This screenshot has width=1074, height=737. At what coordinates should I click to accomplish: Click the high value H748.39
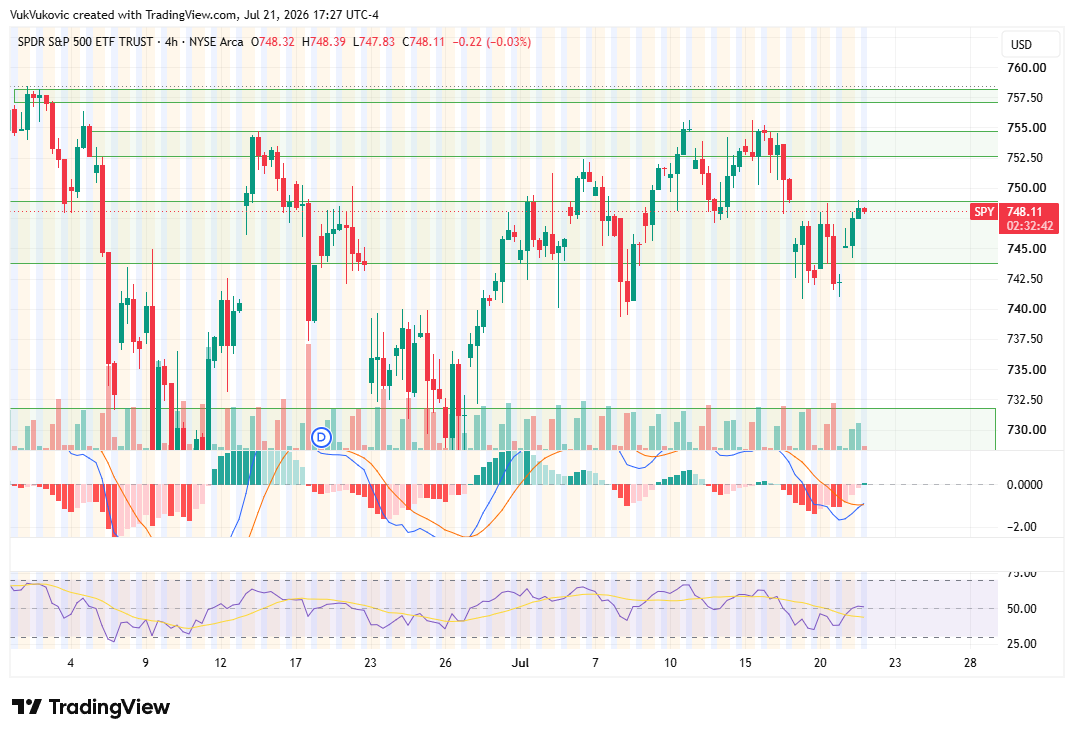click(x=323, y=42)
